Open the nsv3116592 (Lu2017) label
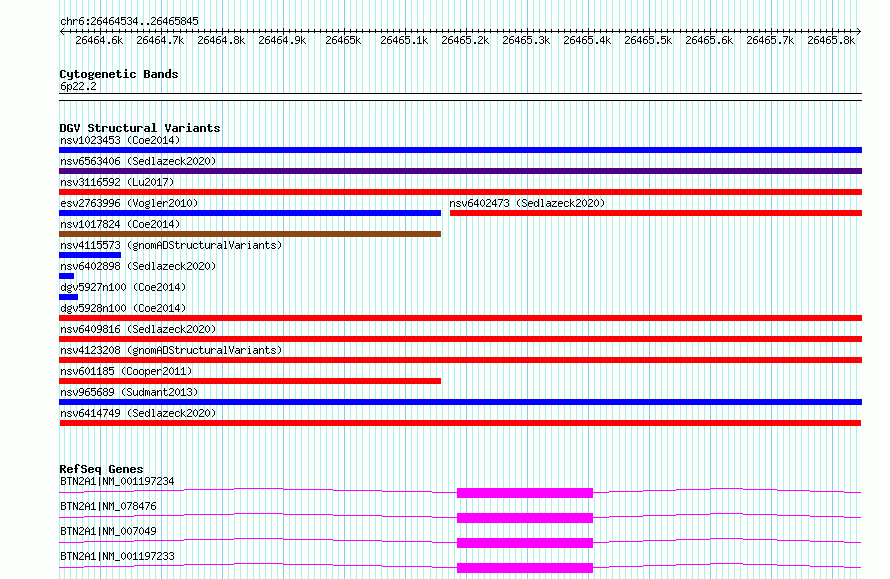The image size is (890, 579). coord(117,182)
